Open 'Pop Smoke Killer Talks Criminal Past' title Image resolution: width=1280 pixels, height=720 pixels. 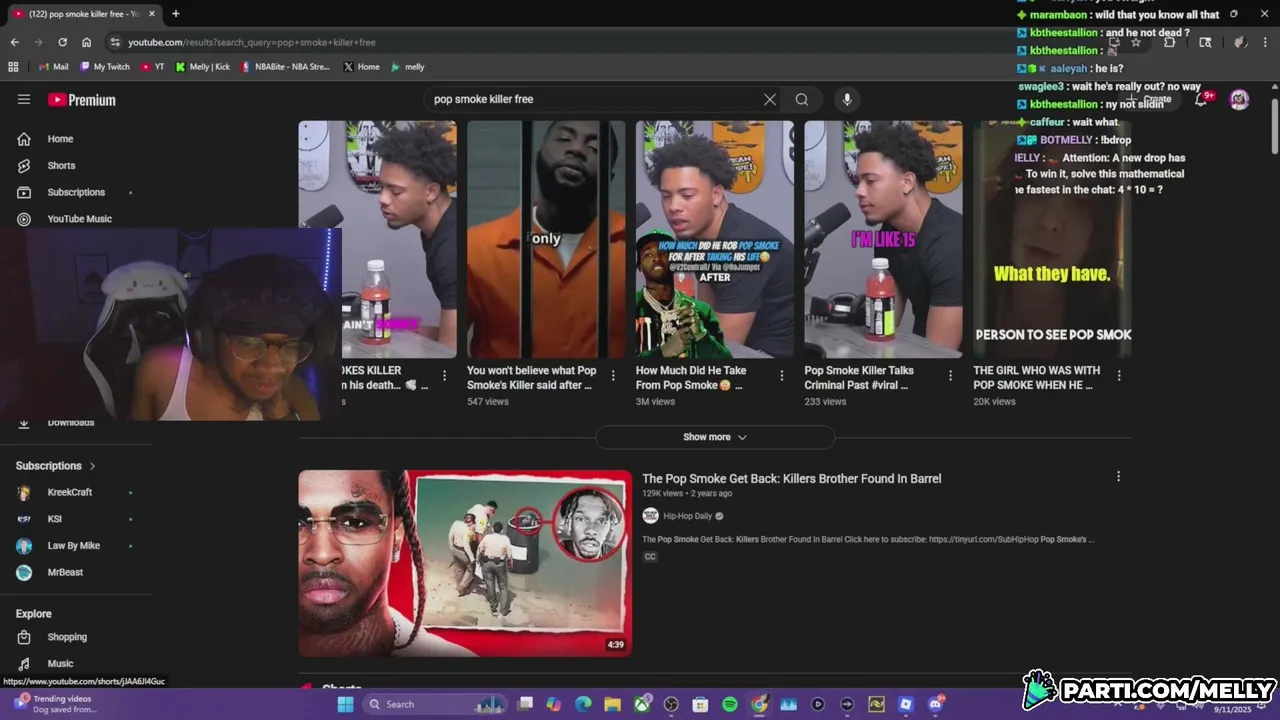click(x=858, y=378)
